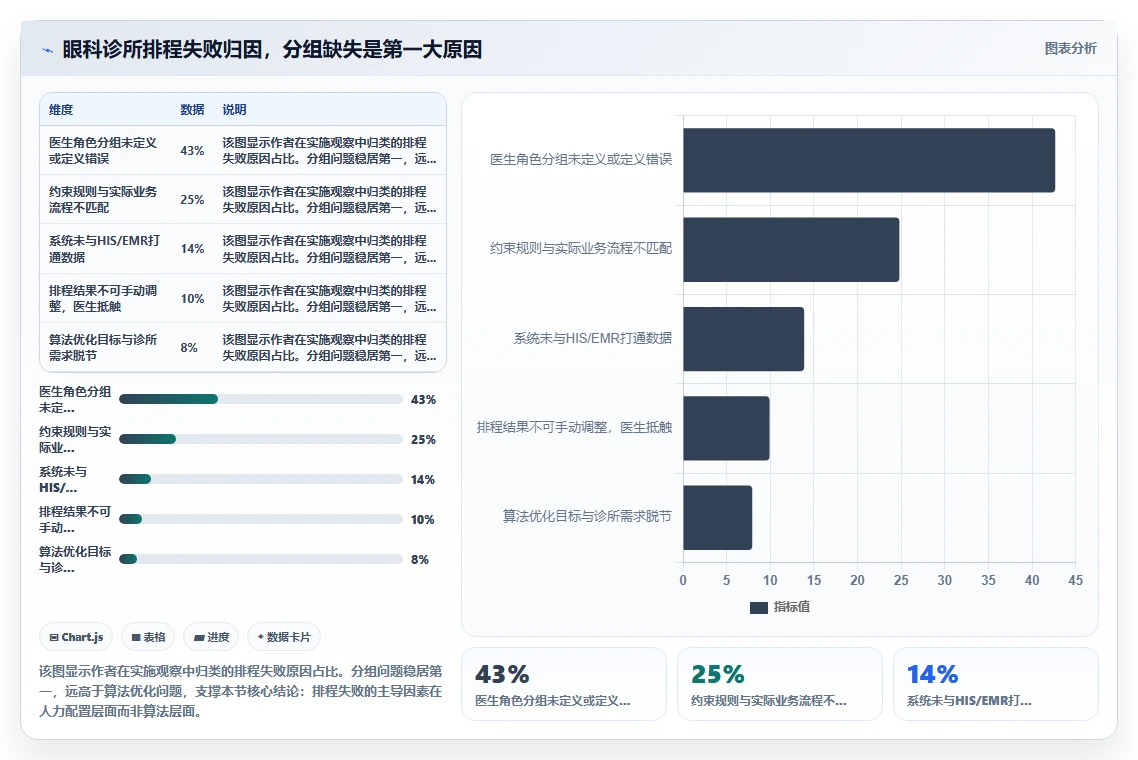Click the 指标值 legend label
Viewport: 1138px width, 760px height.
792,607
